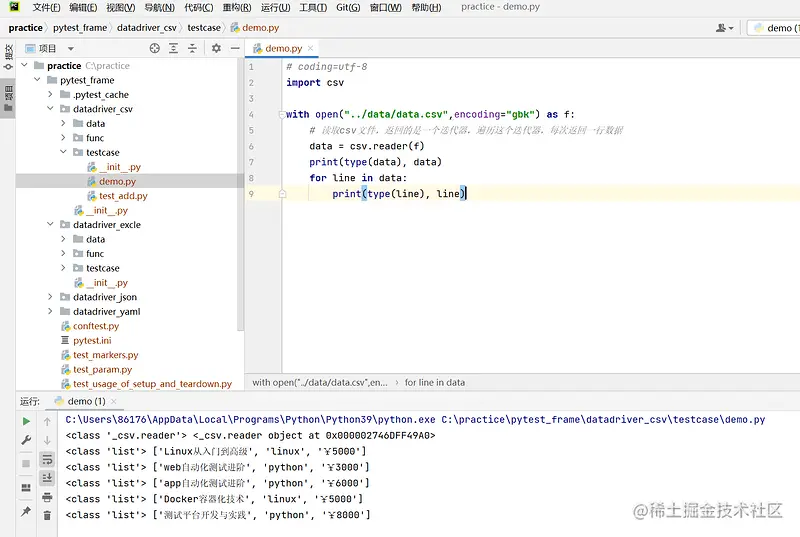Hide the project tool window with minus icon
The width and height of the screenshot is (800, 537).
coord(235,48)
